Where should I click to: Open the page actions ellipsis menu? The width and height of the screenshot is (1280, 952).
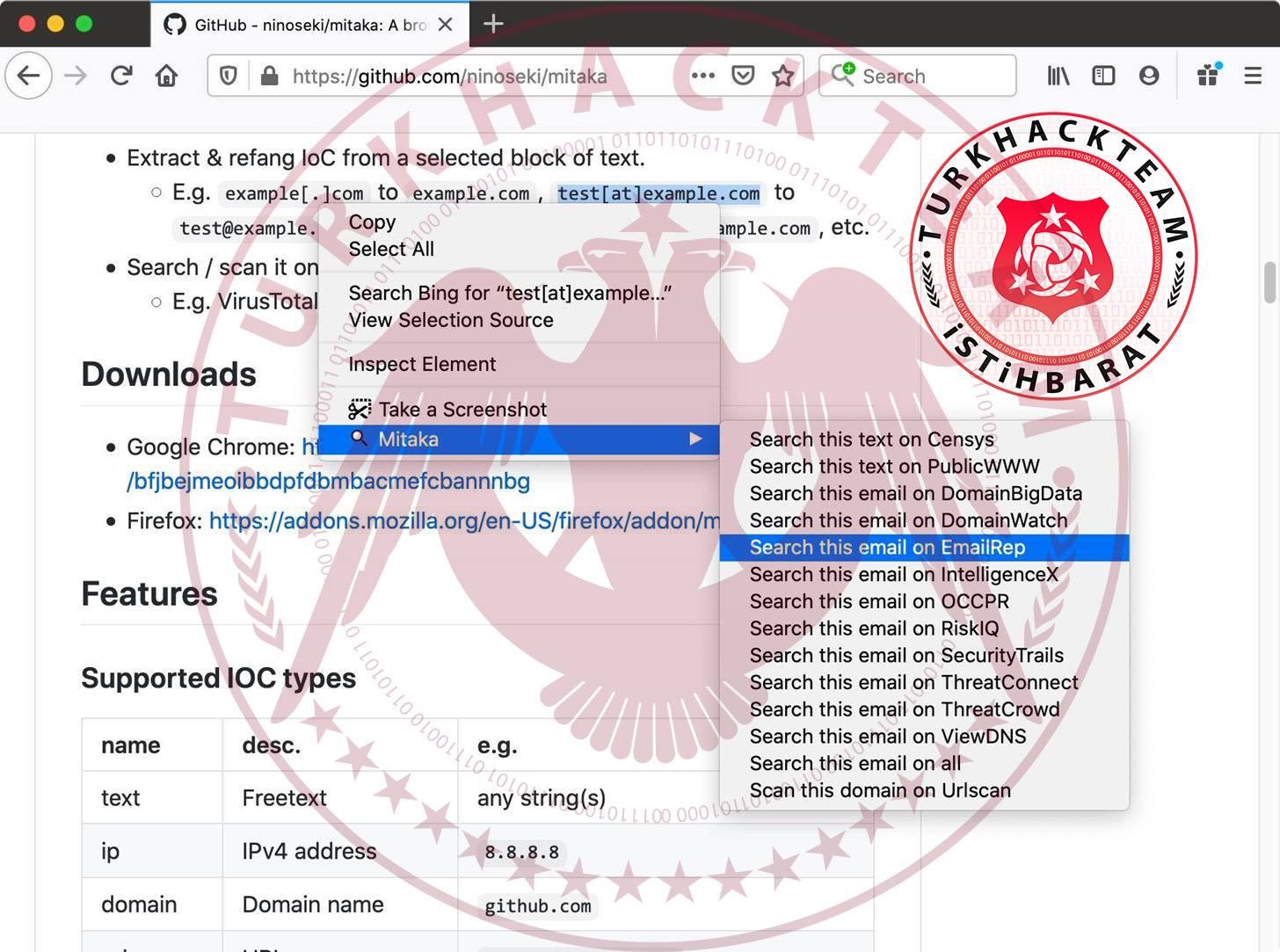pyautogui.click(x=703, y=76)
